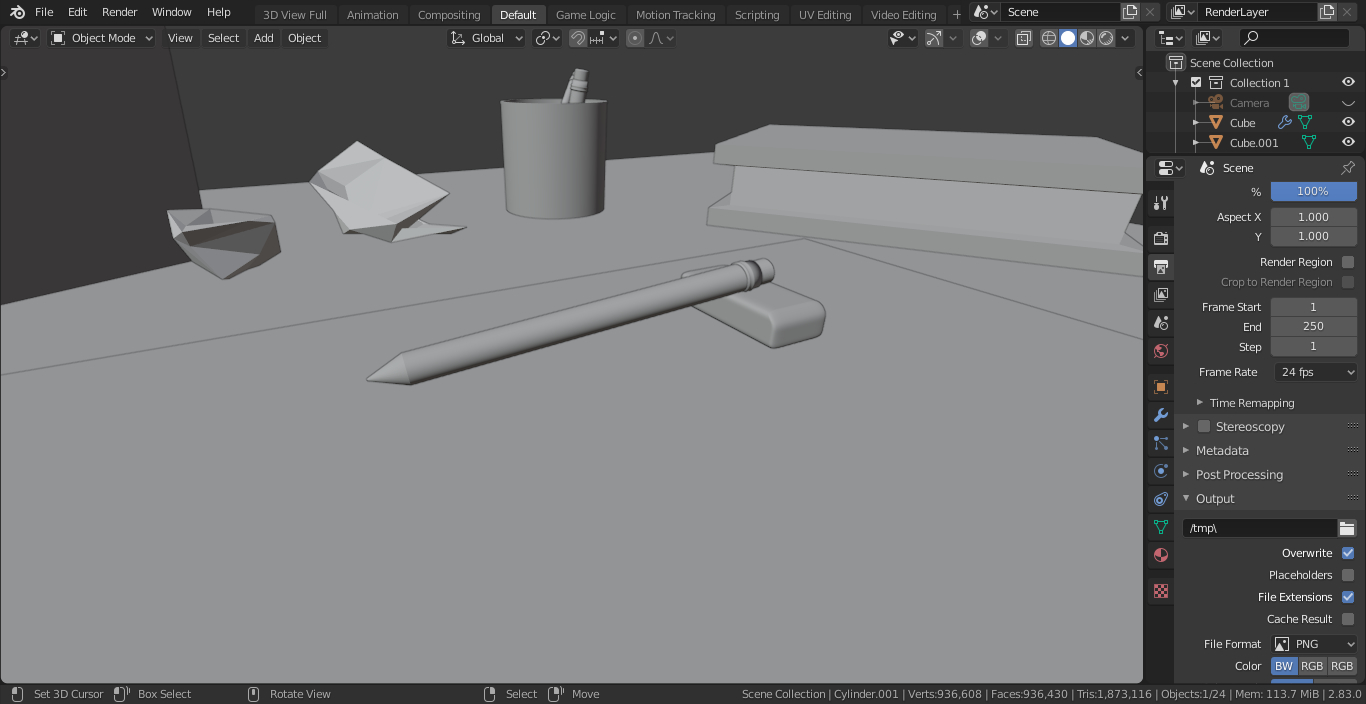Select the Particle properties icon
Viewport: 1366px width, 704px height.
coord(1160,443)
